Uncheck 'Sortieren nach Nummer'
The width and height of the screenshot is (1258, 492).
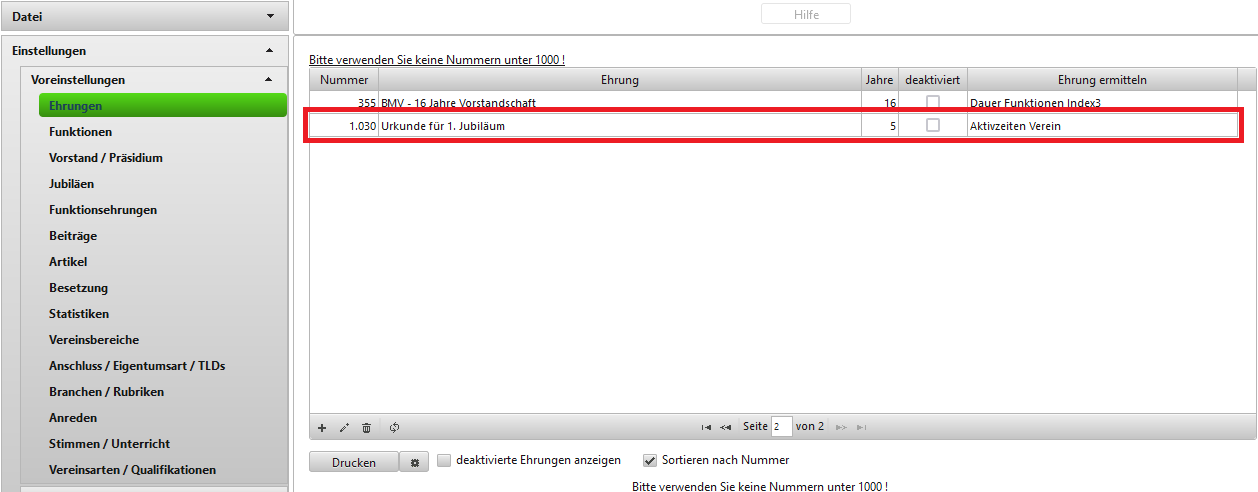[650, 461]
